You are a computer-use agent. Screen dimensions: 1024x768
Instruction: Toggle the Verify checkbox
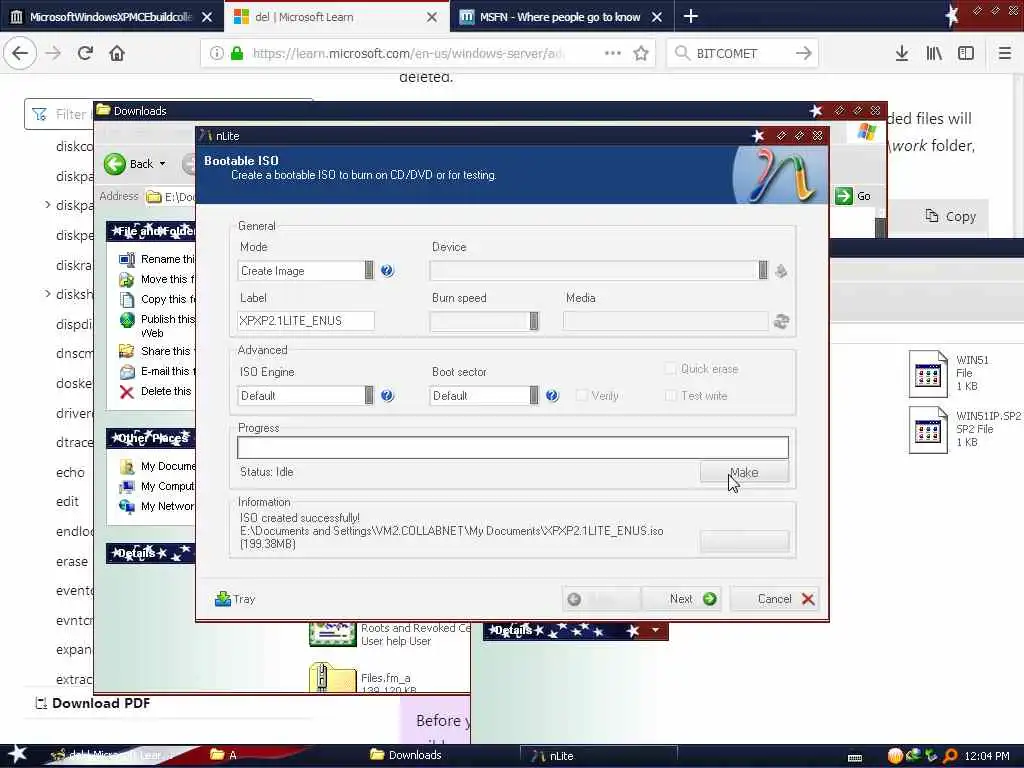(x=582, y=395)
